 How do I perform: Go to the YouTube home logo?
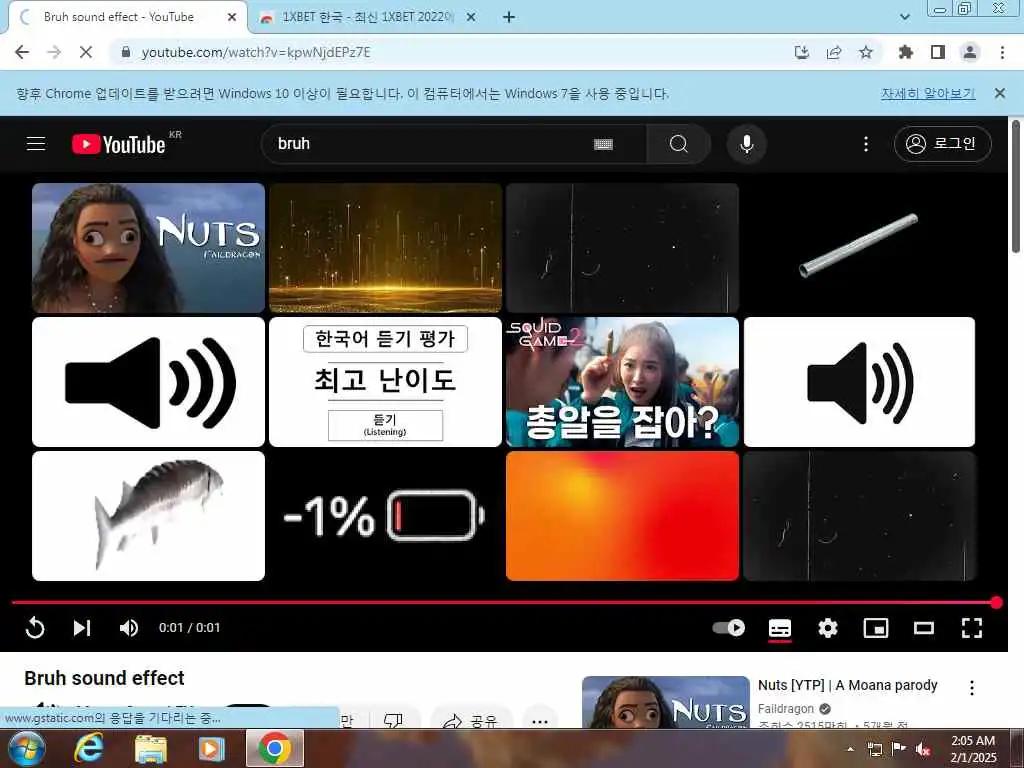click(119, 144)
